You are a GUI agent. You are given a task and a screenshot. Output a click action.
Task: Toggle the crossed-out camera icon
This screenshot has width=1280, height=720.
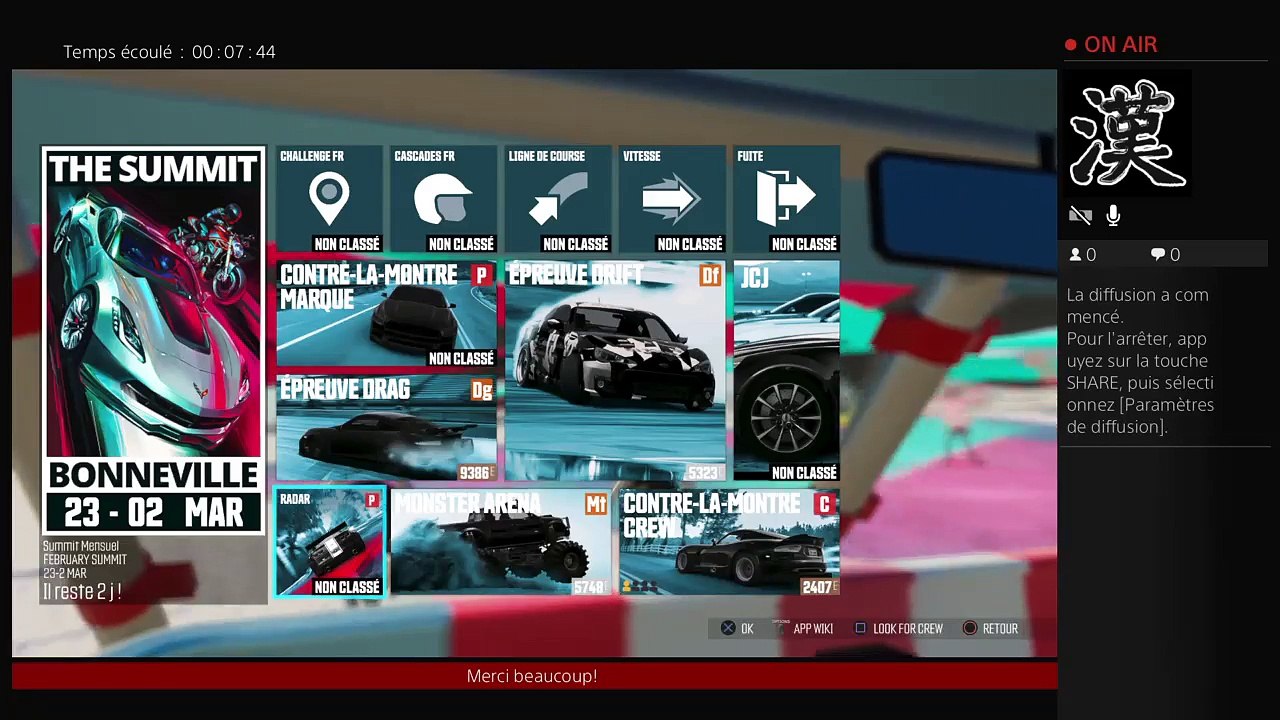pyautogui.click(x=1080, y=215)
